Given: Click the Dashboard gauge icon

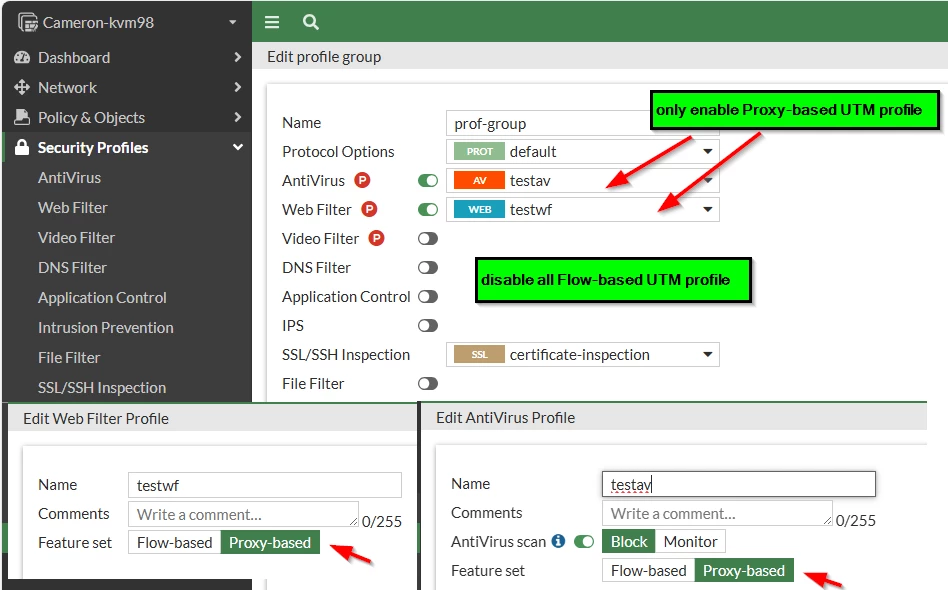Looking at the screenshot, I should click(22, 57).
